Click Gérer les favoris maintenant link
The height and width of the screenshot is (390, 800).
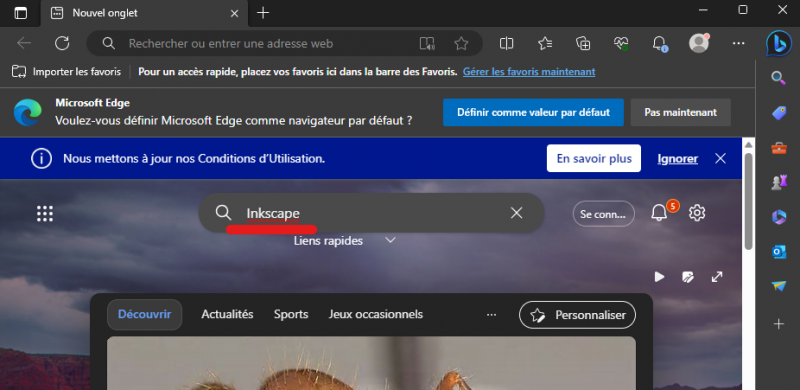coord(529,71)
